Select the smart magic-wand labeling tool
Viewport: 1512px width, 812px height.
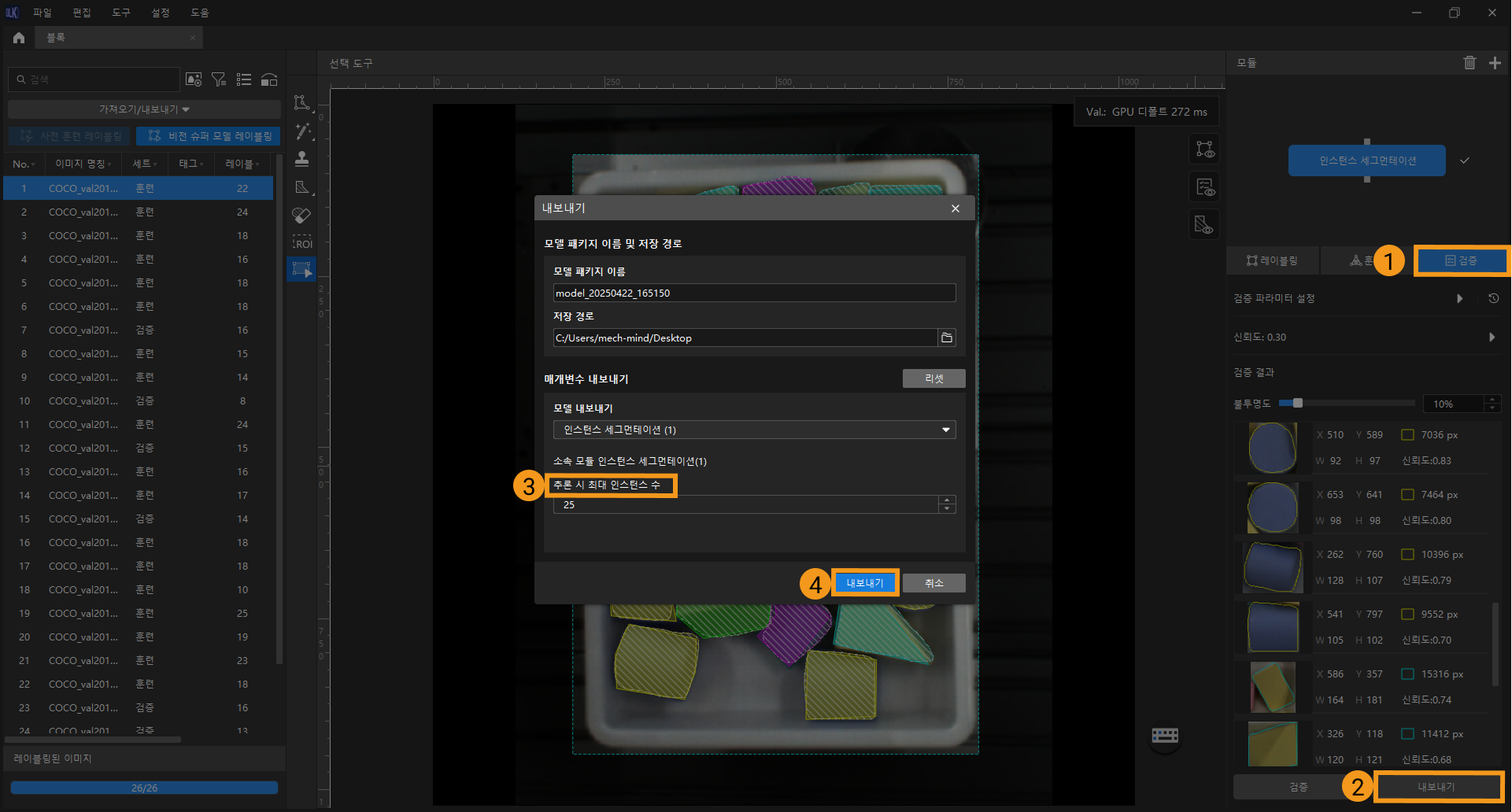coord(302,131)
